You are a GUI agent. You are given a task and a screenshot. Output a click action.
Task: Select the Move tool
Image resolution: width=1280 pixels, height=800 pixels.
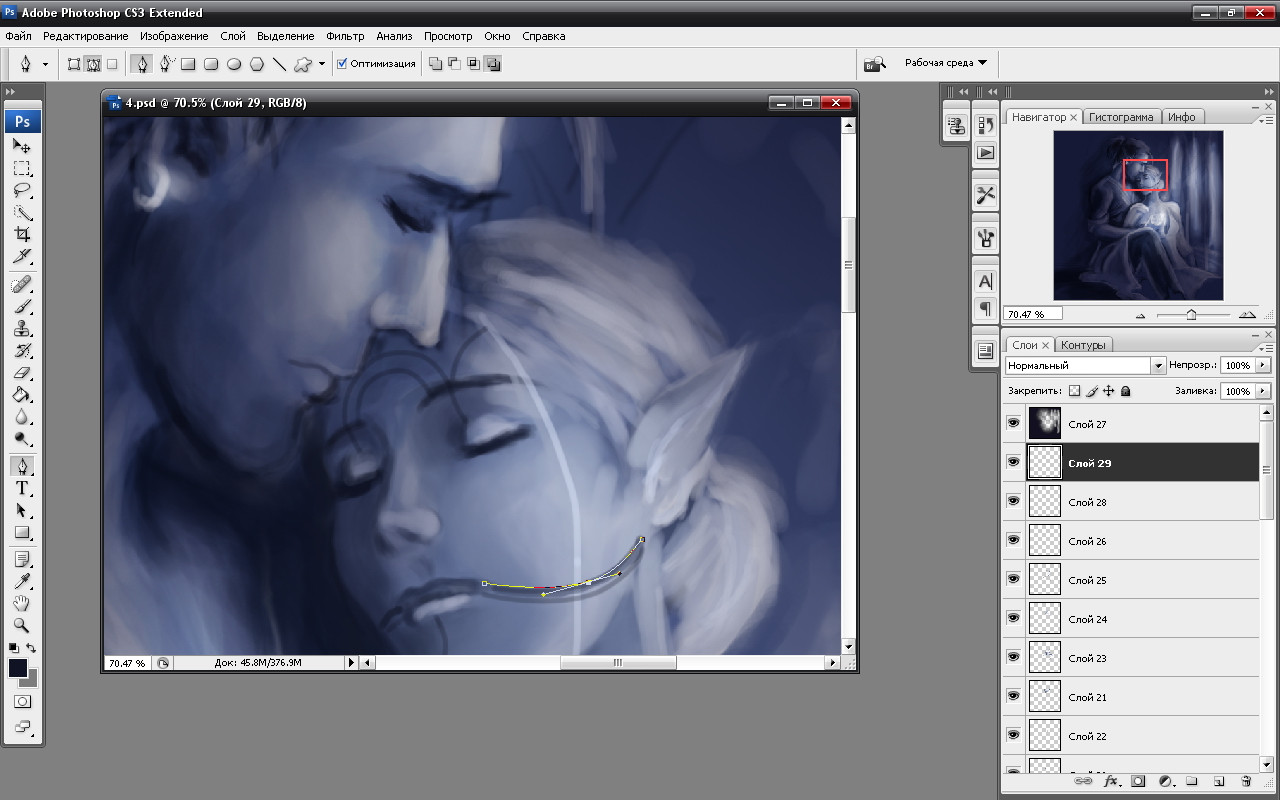tap(22, 146)
